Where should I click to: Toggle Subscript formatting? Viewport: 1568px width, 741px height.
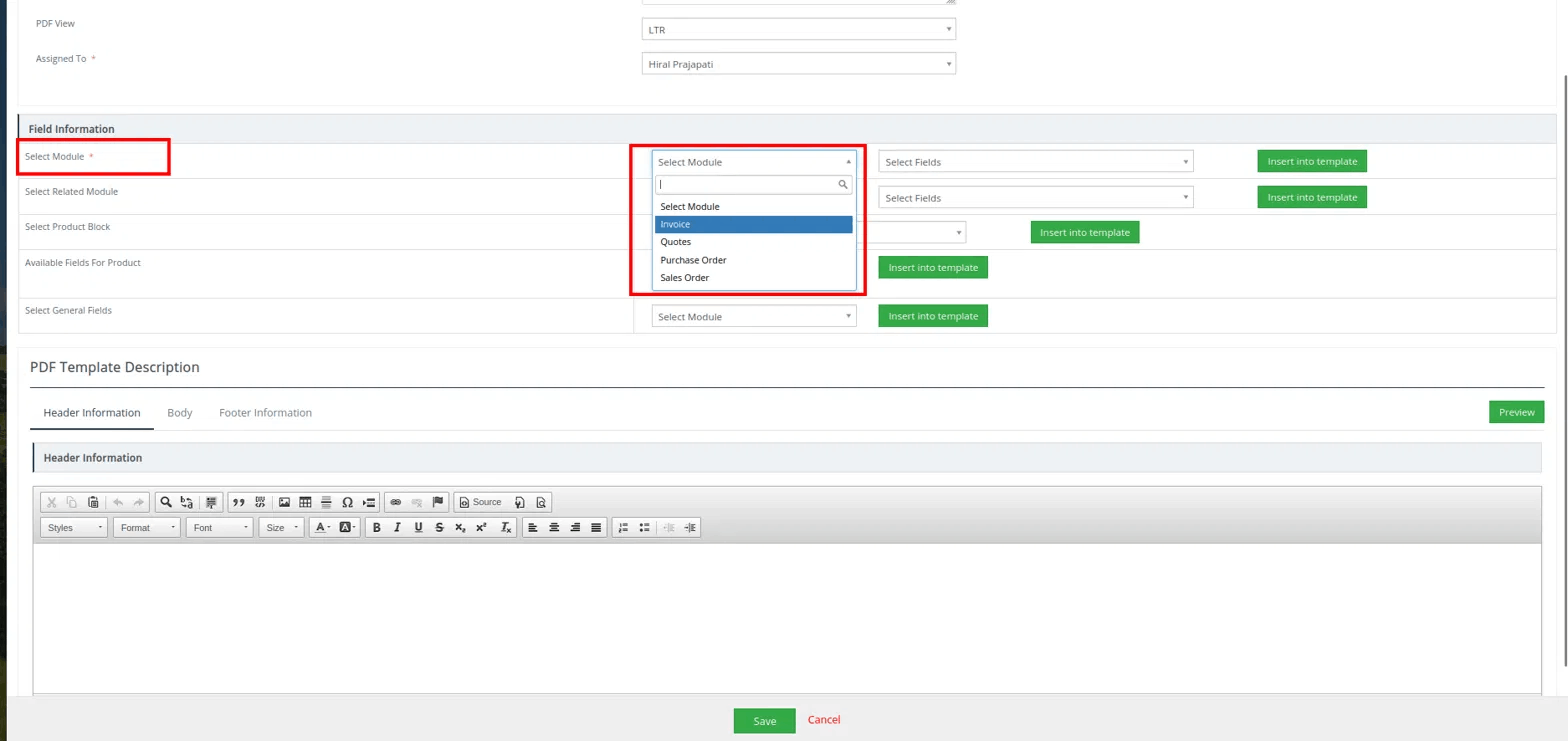coord(460,527)
